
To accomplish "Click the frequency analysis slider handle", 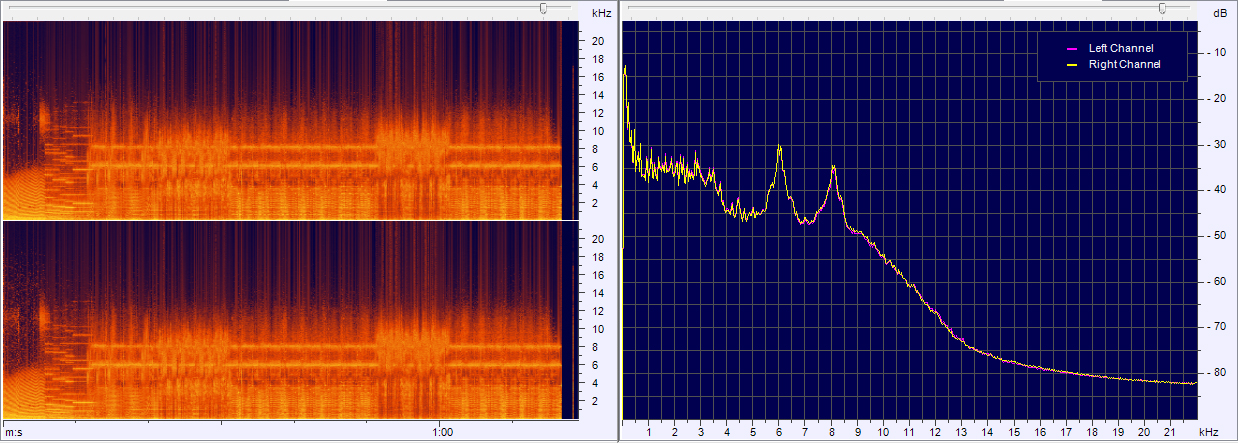I will click(x=1161, y=8).
